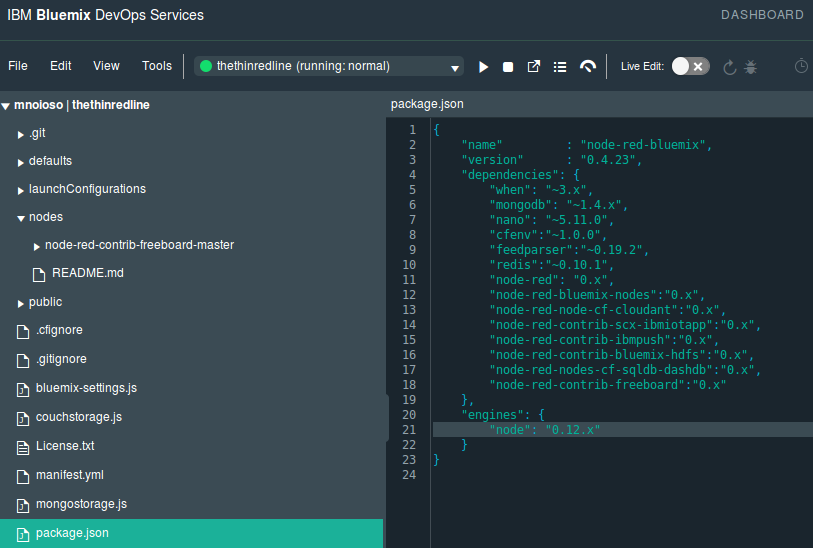Click the debug bug icon

[x=750, y=67]
